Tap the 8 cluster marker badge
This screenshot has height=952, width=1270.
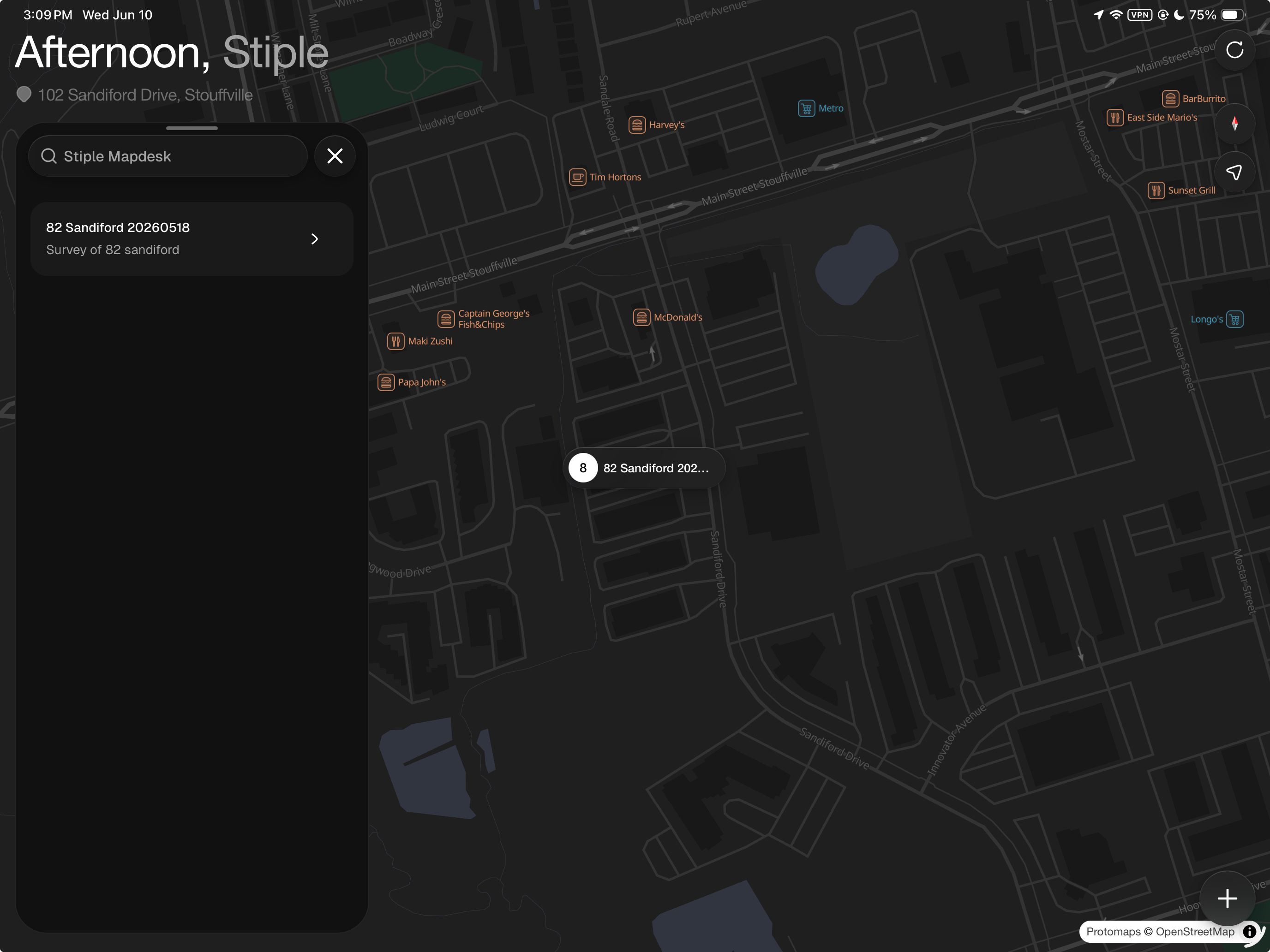click(x=583, y=468)
